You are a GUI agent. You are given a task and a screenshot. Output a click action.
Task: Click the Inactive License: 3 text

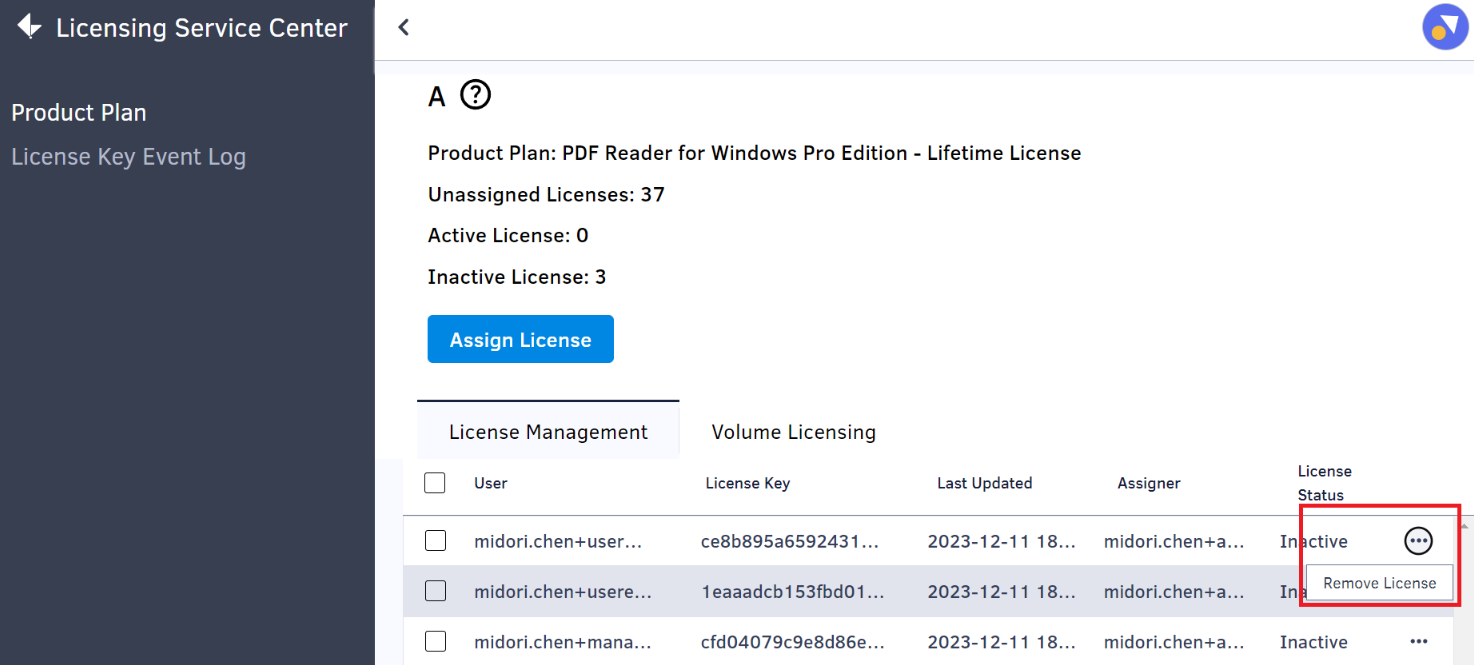517,277
